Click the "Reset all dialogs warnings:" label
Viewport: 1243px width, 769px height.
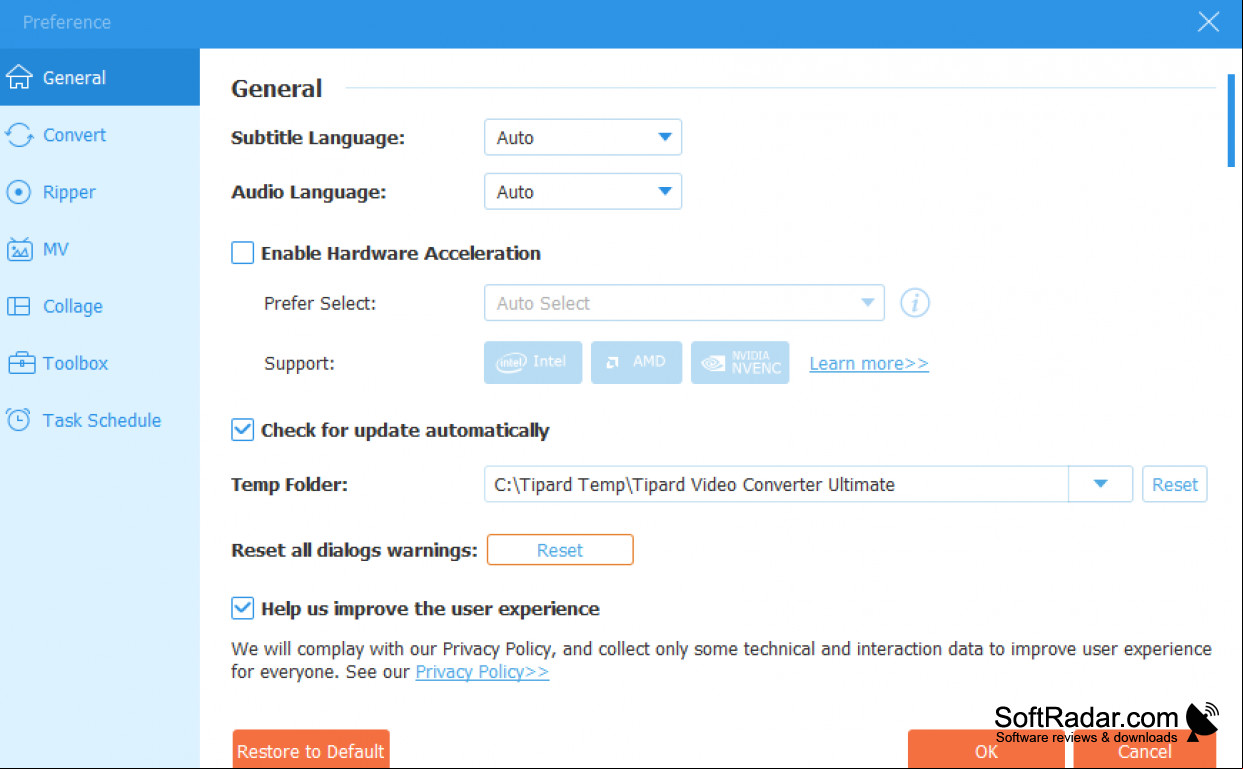click(x=354, y=550)
